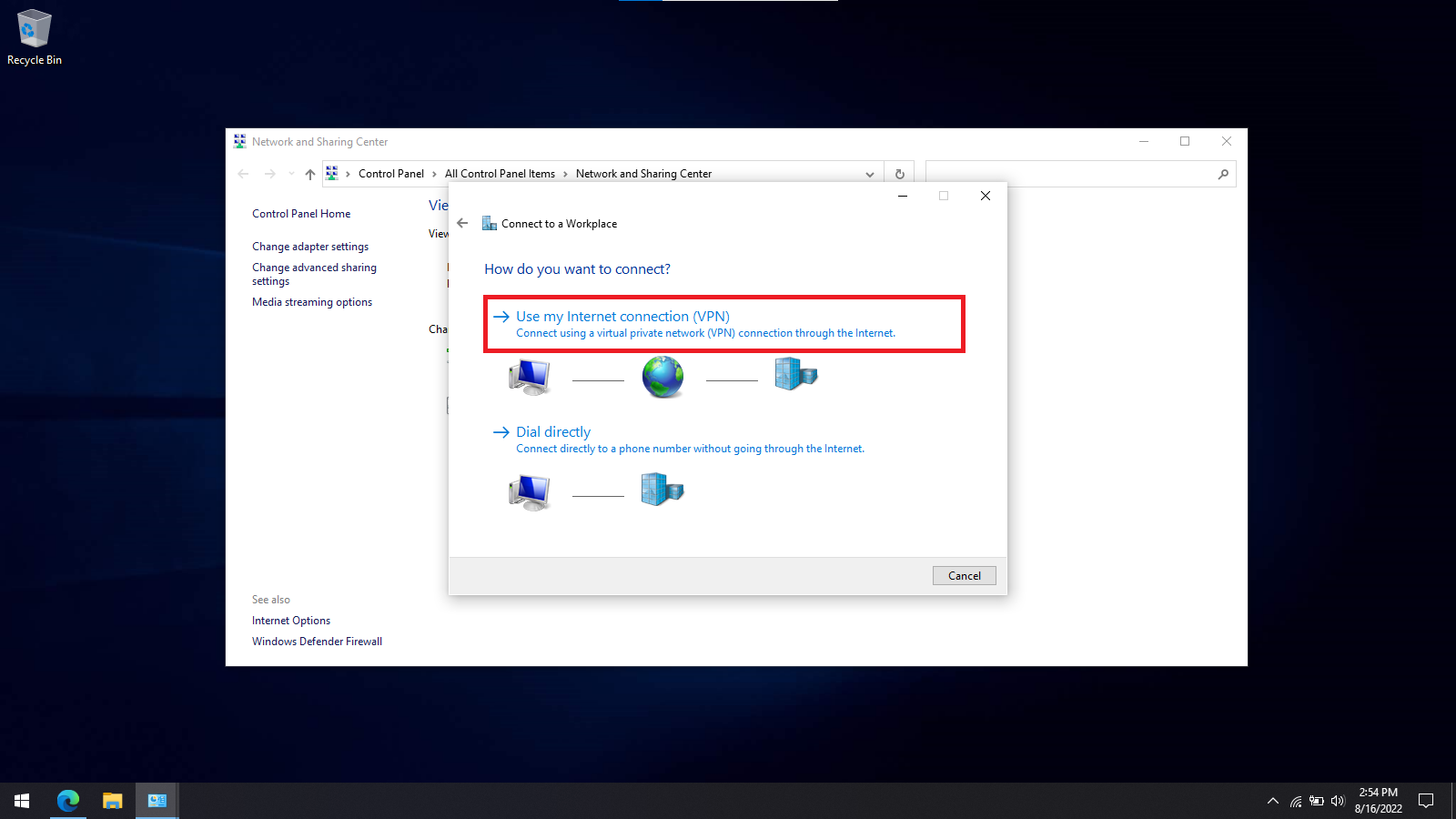Show hidden system tray icons

[x=1273, y=801]
